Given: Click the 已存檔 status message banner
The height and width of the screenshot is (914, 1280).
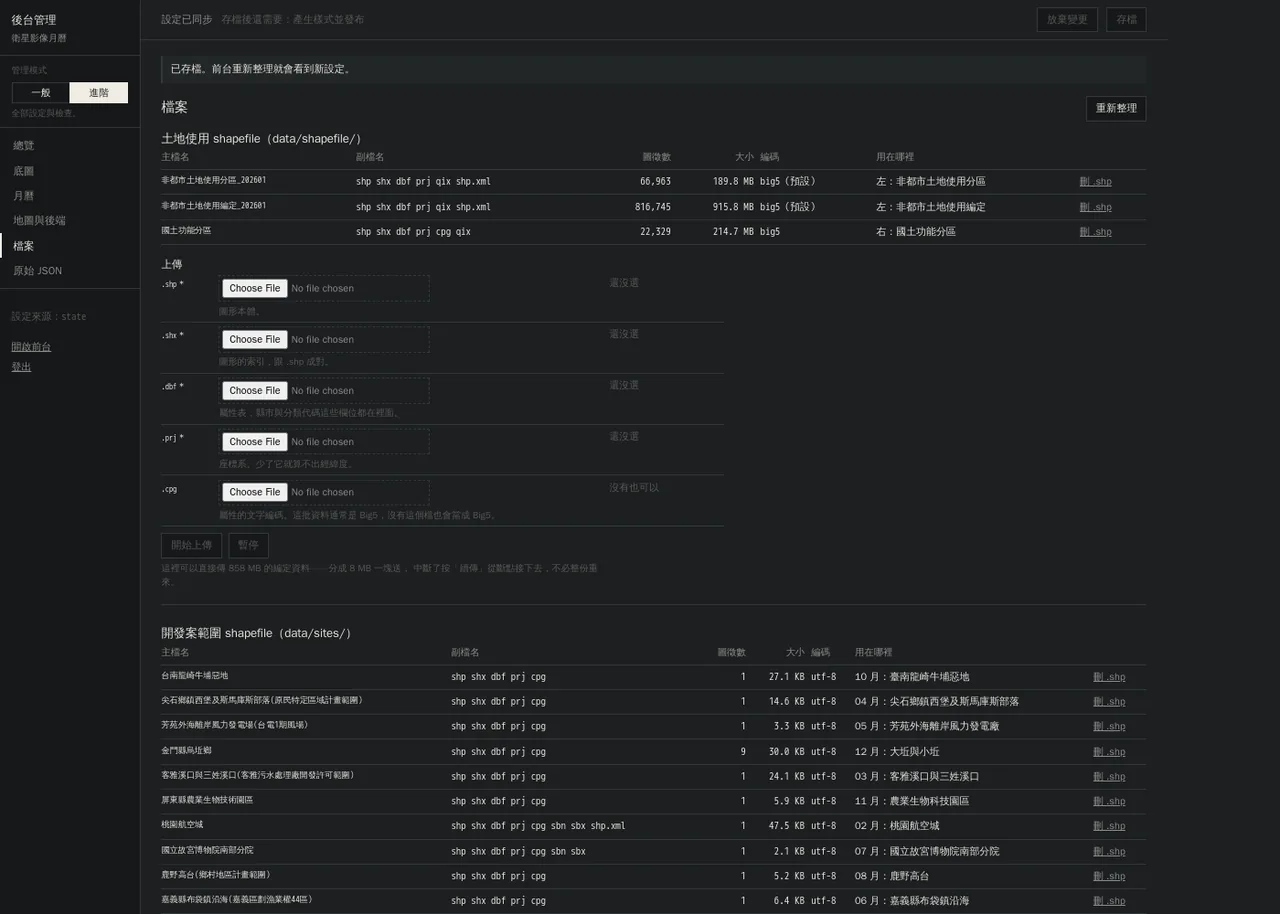Looking at the screenshot, I should [x=654, y=69].
